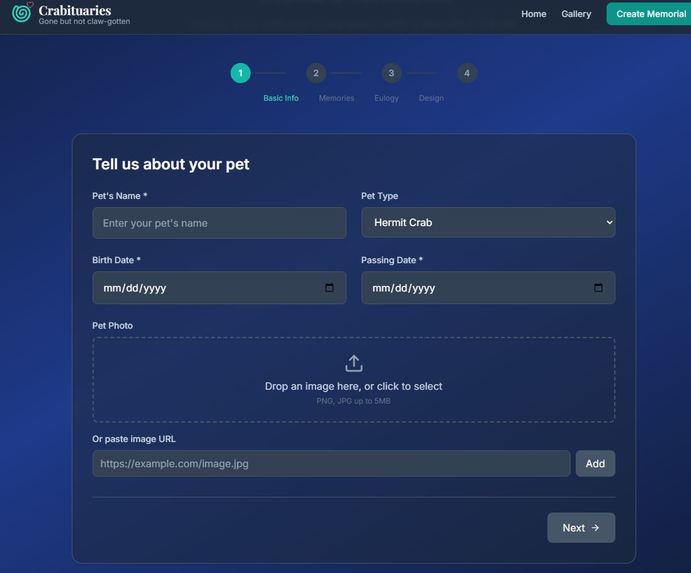The width and height of the screenshot is (691, 573).
Task: Click the Memories step label
Action: click(337, 98)
